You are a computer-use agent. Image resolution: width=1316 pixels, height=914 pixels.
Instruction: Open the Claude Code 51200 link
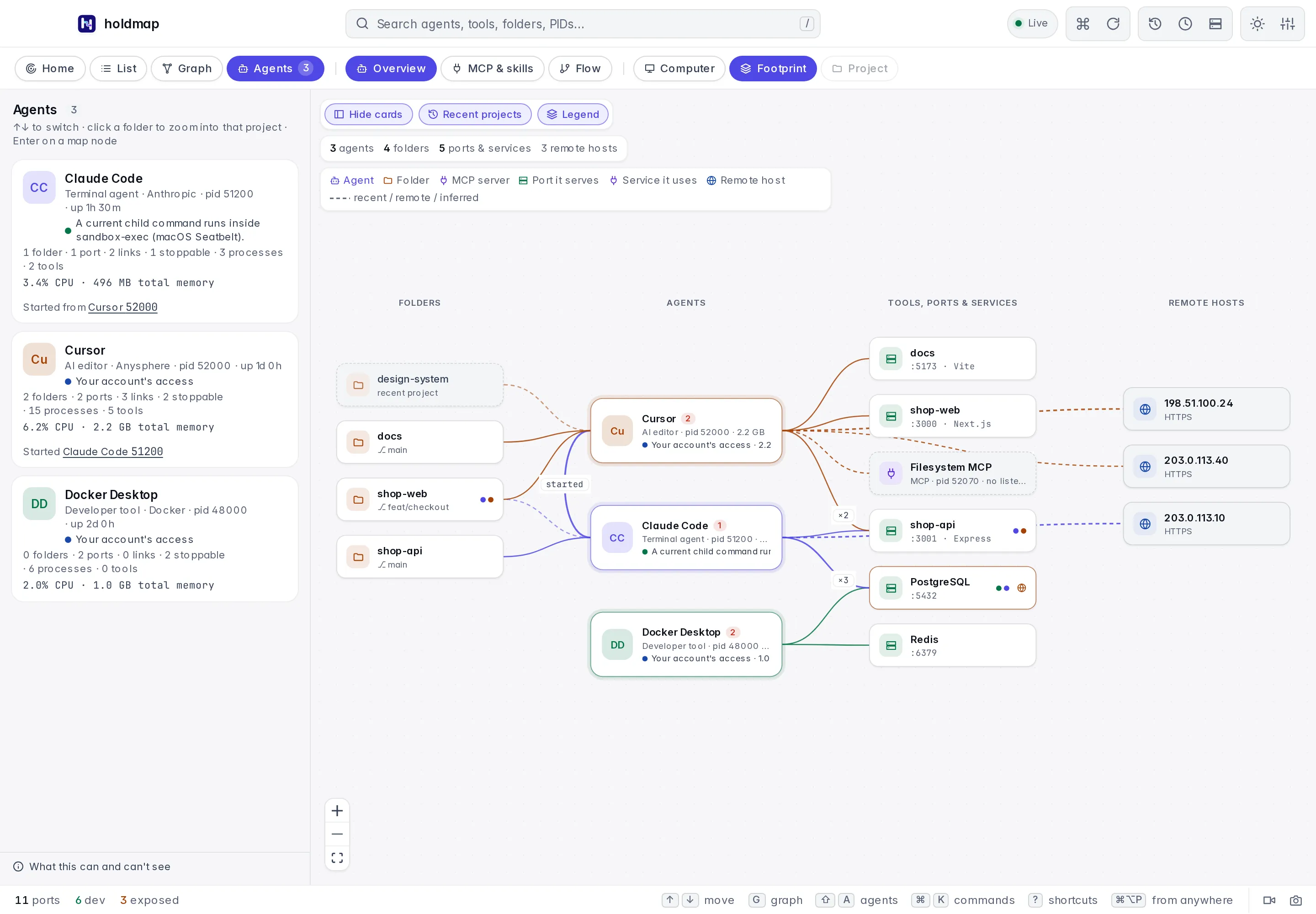[x=113, y=451]
